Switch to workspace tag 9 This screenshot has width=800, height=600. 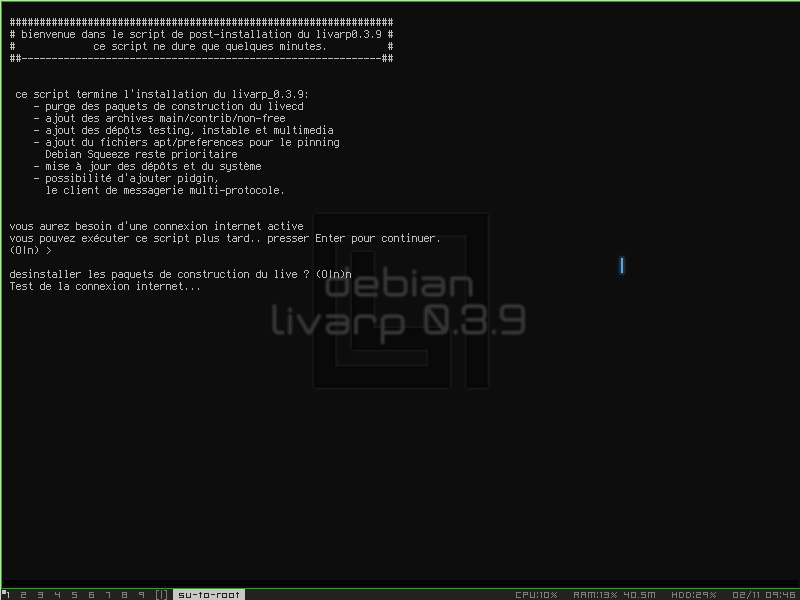tap(141, 595)
